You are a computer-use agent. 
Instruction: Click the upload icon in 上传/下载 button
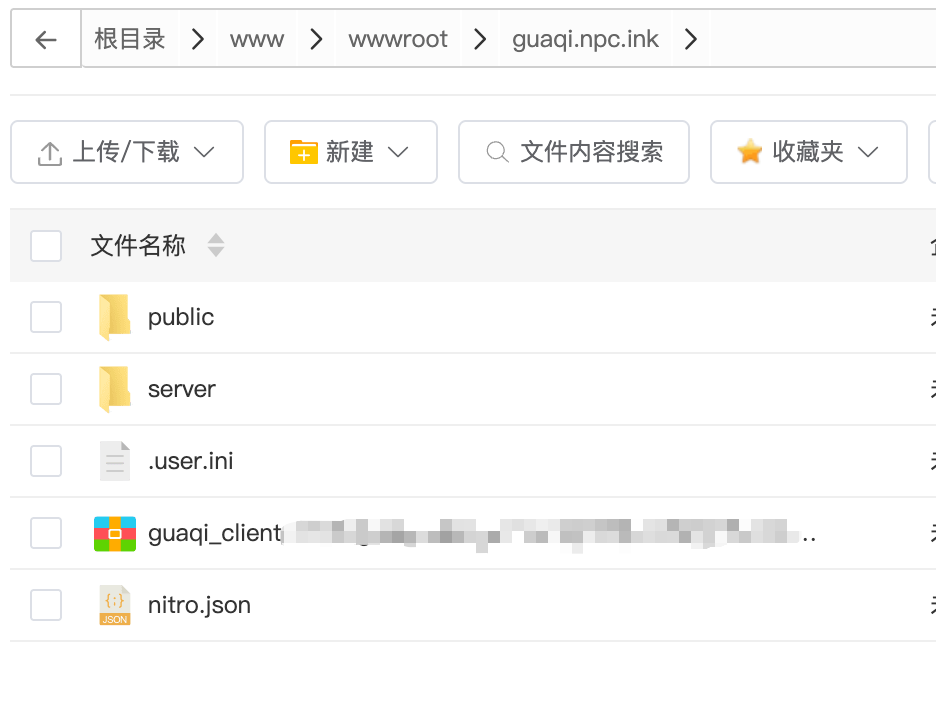tap(50, 153)
